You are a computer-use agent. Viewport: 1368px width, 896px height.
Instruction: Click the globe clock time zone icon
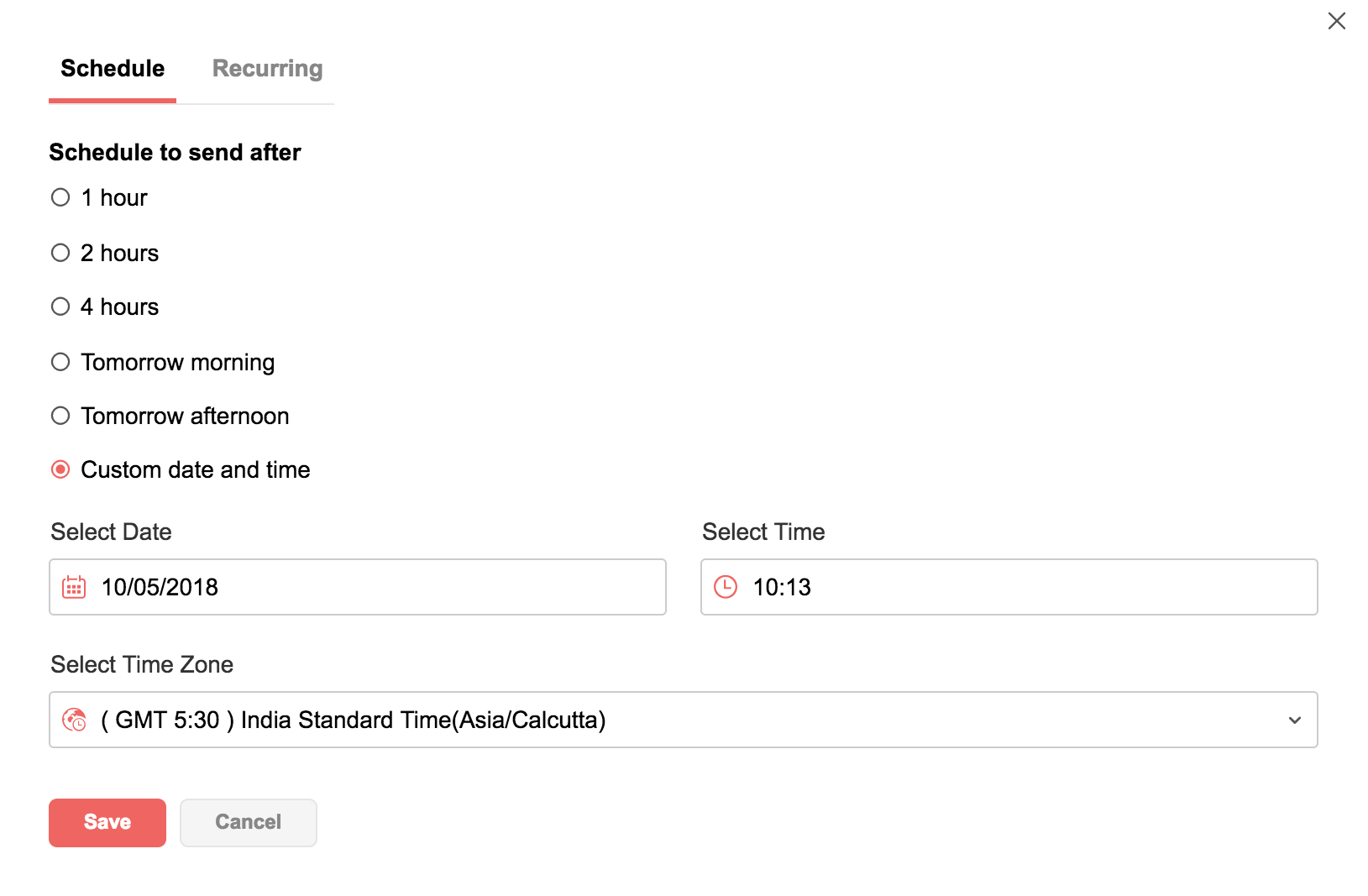tap(75, 720)
